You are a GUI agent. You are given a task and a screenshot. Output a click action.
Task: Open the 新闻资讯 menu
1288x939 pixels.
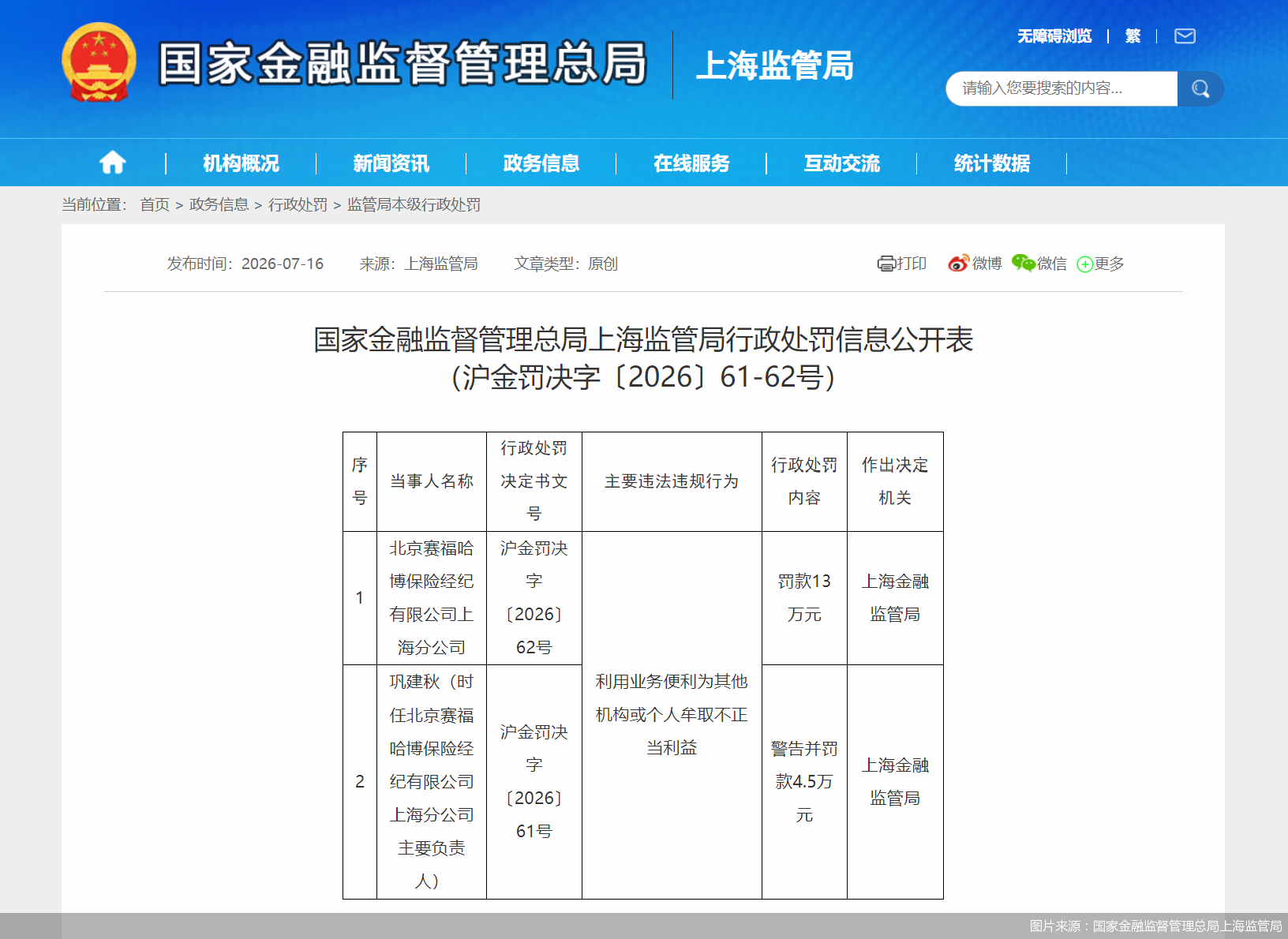[x=391, y=163]
